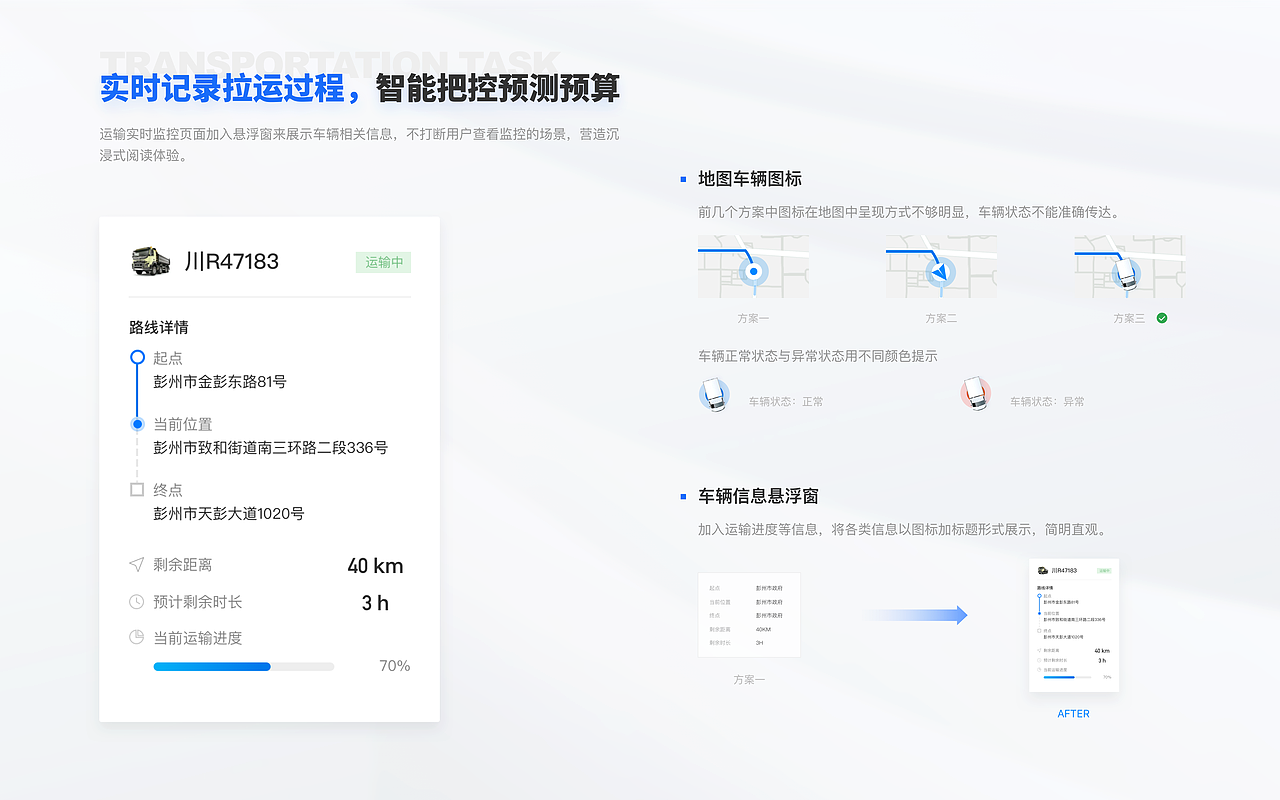Viewport: 1280px width, 800px height.
Task: Click the blue location dot in 方案一 map
Action: coord(753,271)
